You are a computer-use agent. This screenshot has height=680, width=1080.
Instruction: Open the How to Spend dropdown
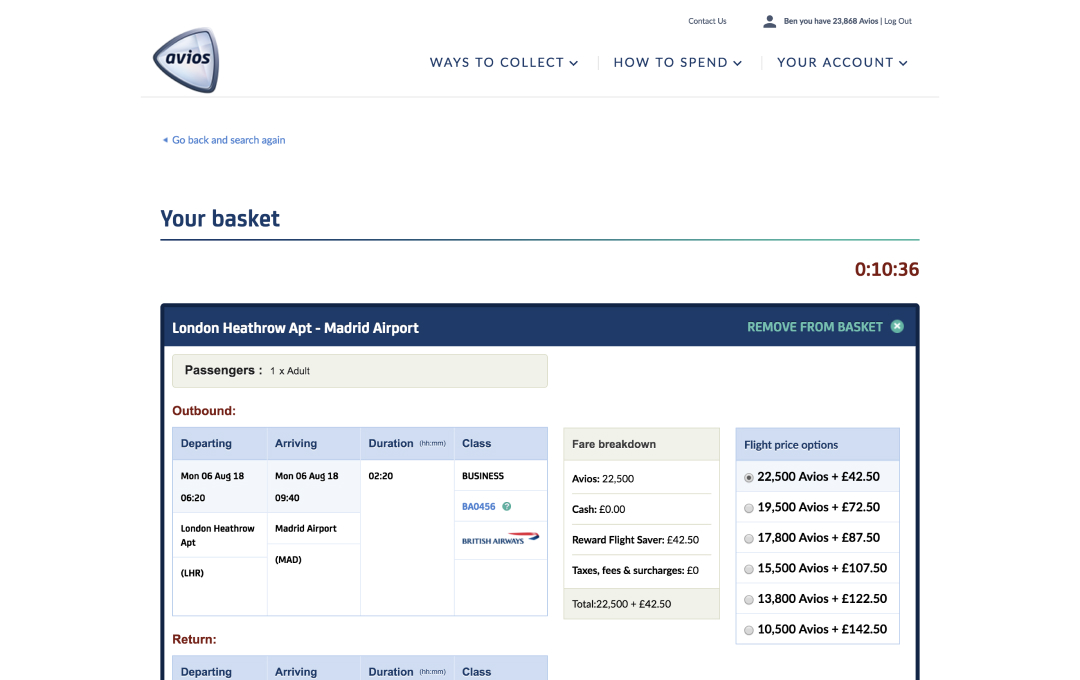coord(677,63)
